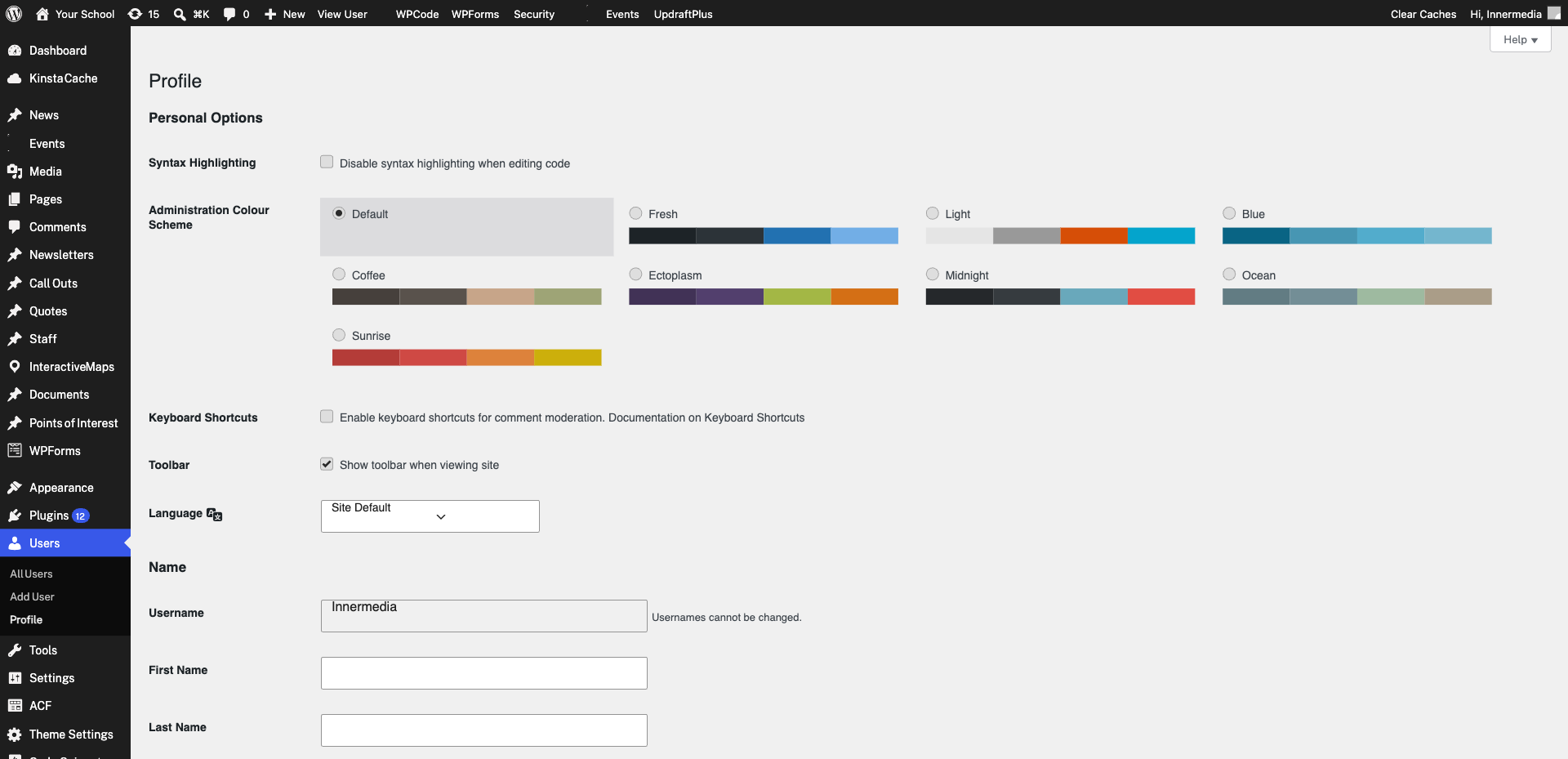Uncheck Show toolbar when viewing site

pos(327,464)
